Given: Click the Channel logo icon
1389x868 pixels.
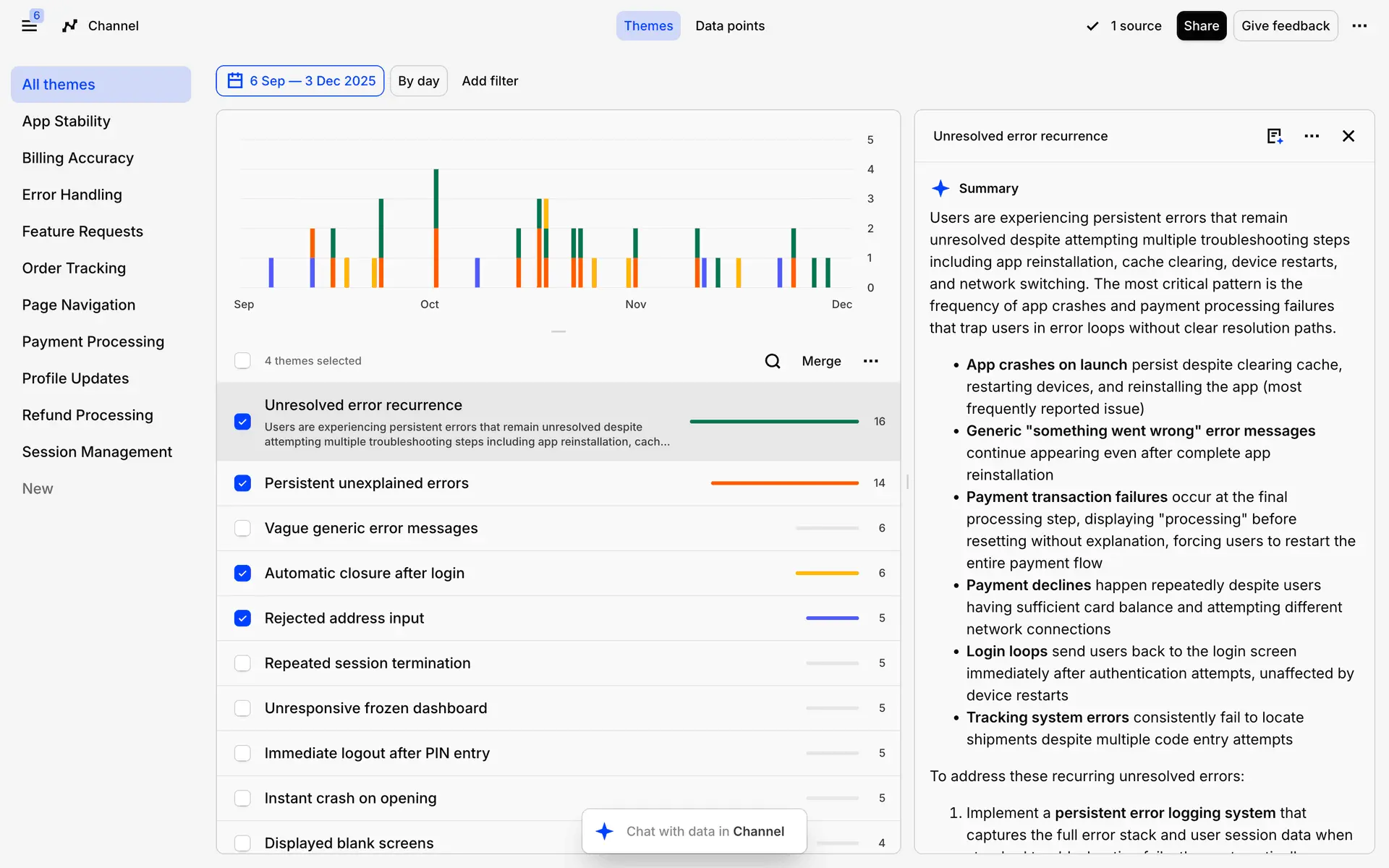Looking at the screenshot, I should pos(69,26).
